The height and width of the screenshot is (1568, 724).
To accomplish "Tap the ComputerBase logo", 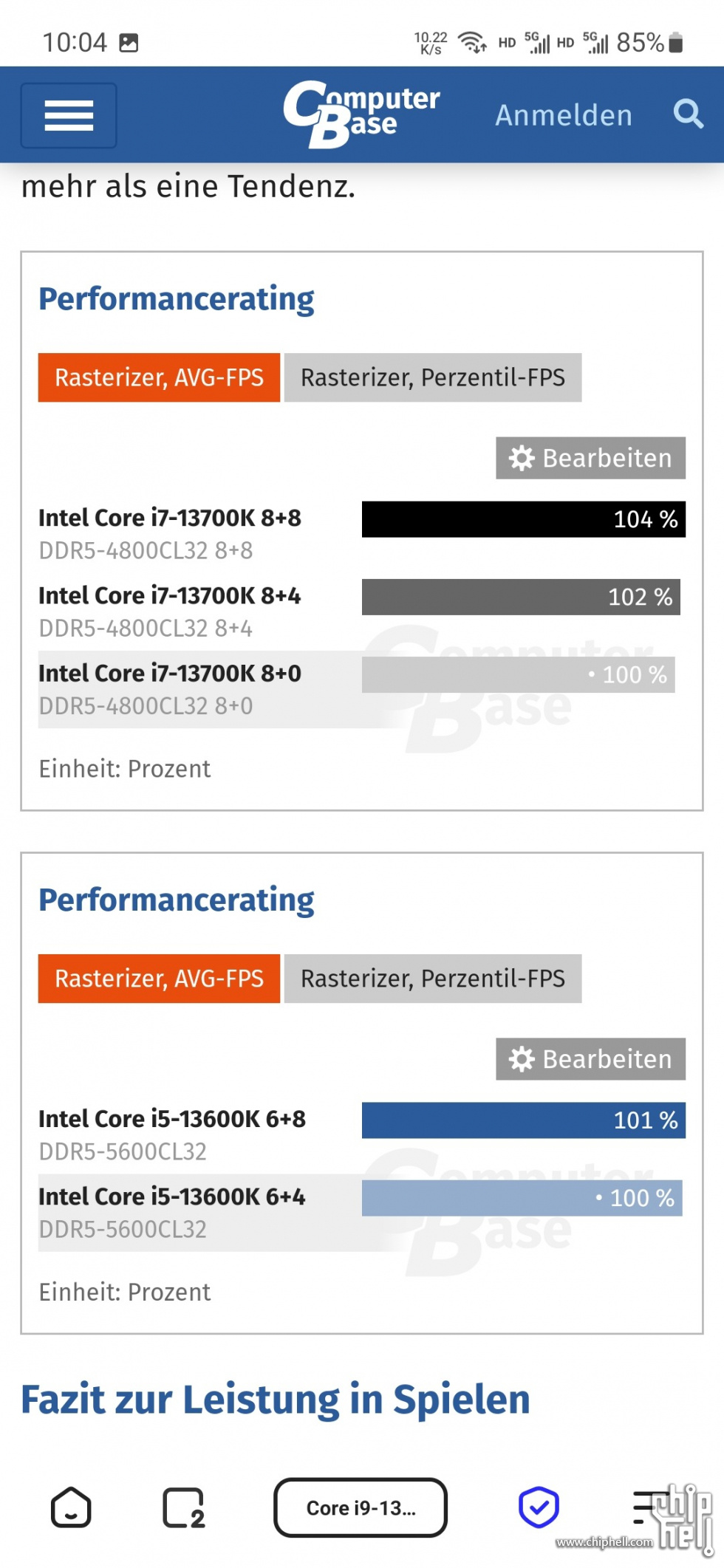I will coord(361,114).
